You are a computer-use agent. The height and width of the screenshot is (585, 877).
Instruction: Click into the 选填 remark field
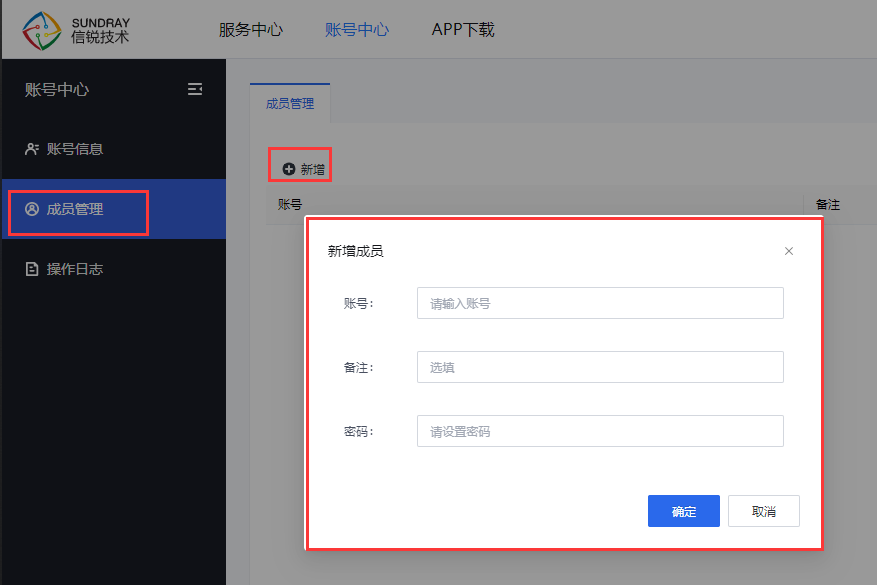tap(600, 367)
